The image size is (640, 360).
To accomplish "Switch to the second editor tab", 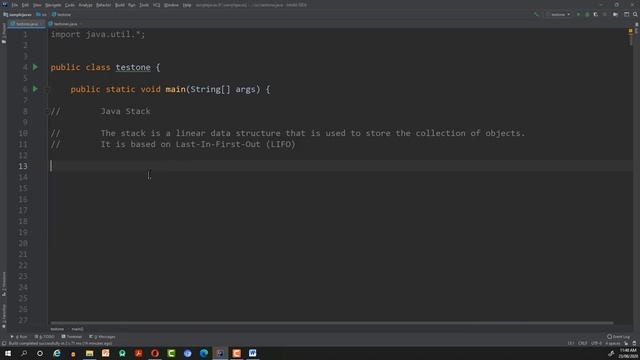I will point(64,24).
